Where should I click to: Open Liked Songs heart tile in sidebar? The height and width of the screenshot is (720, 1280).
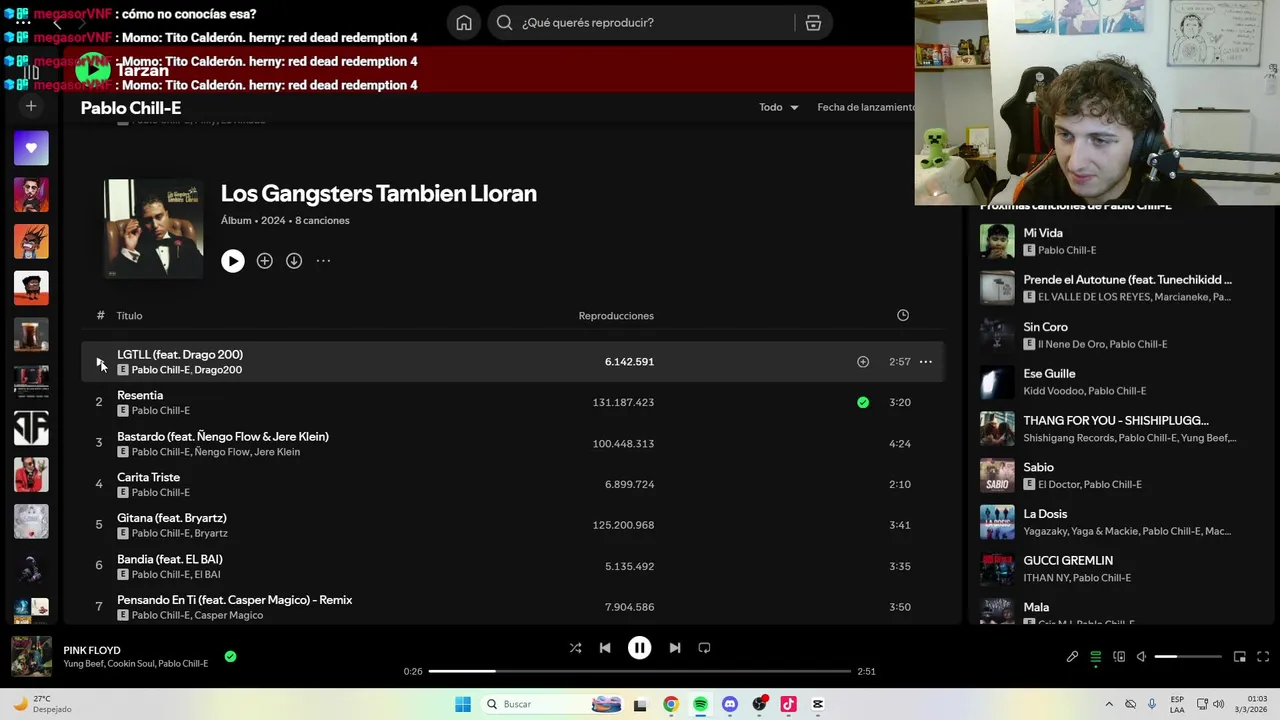[31, 148]
